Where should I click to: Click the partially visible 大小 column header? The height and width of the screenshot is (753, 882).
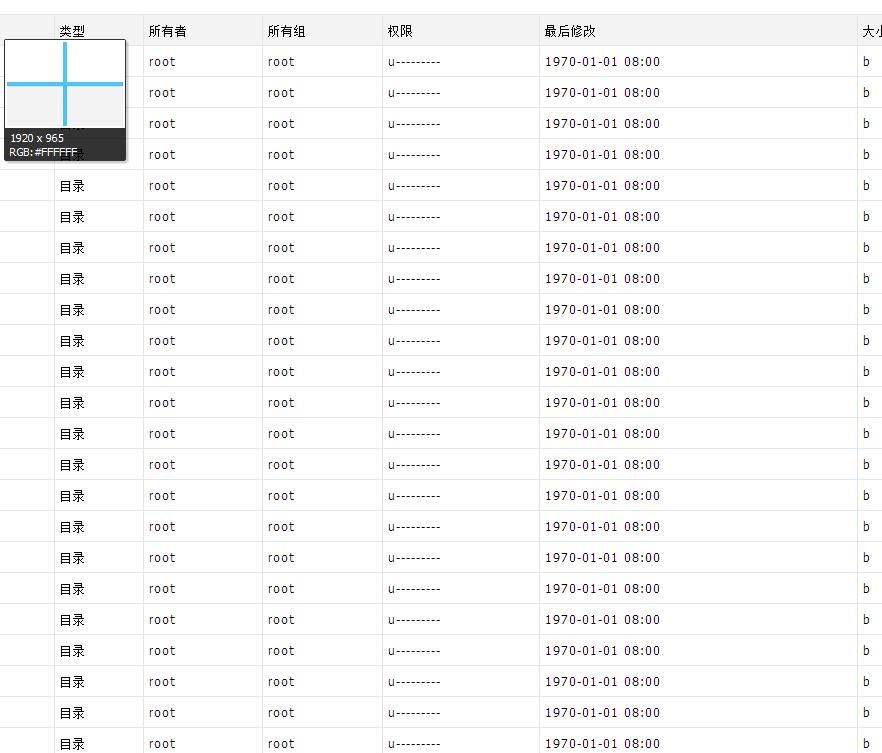[x=872, y=31]
